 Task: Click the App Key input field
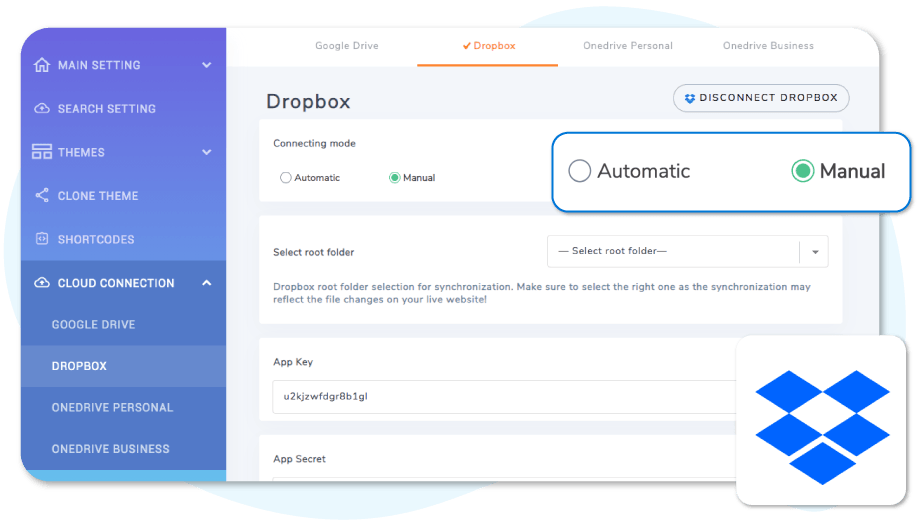[x=500, y=396]
